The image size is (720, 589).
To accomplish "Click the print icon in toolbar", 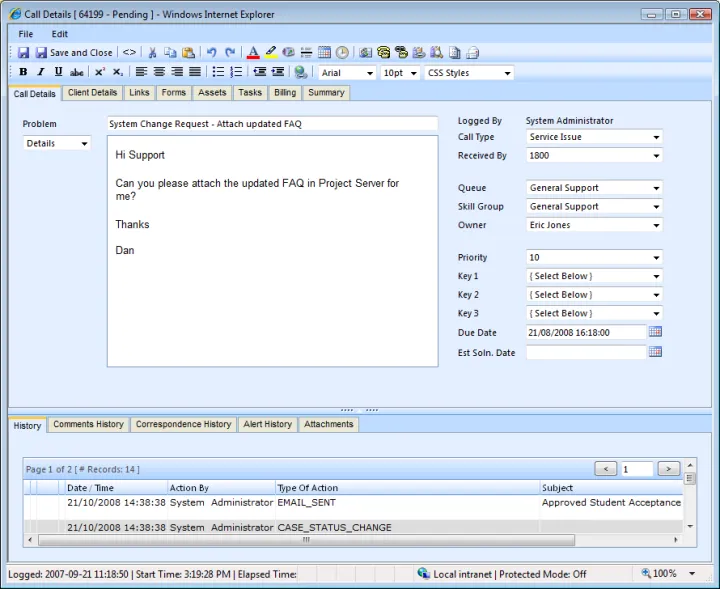I will [472, 52].
